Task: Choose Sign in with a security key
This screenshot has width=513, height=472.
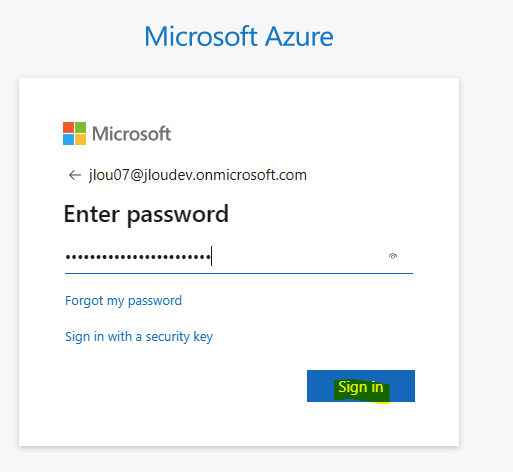Action: (x=139, y=337)
